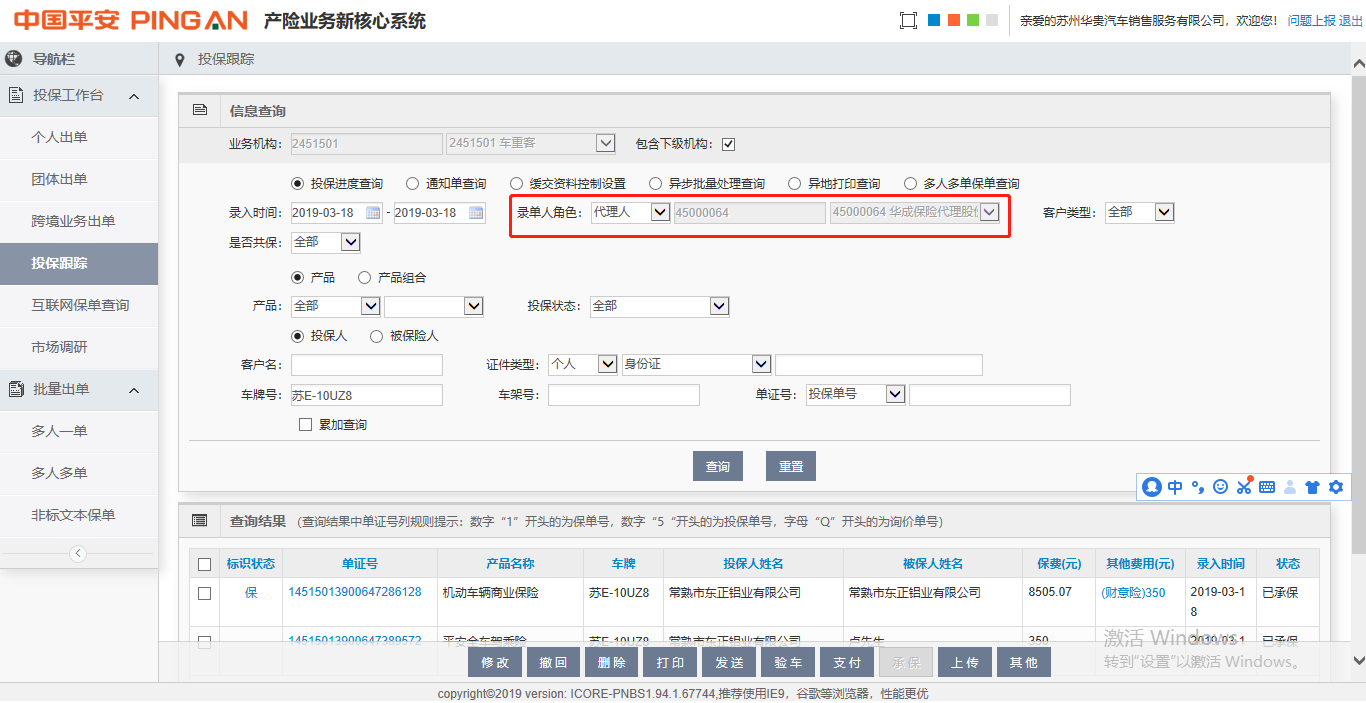Viewport: 1366px width, 703px height.
Task: Select the blue theme swatch
Action: tap(934, 20)
